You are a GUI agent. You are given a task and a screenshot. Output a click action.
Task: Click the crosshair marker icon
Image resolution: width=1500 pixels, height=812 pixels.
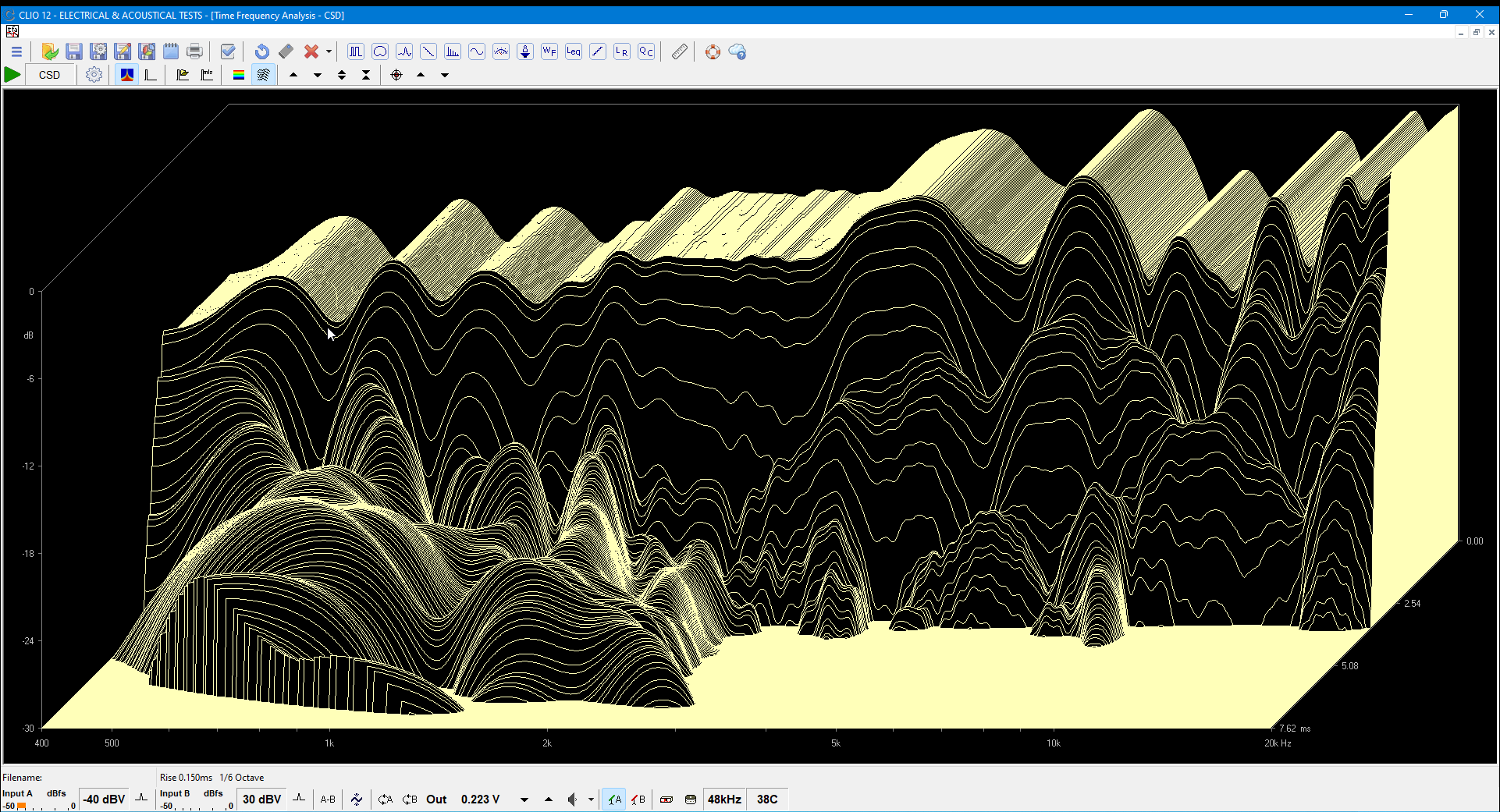click(396, 75)
